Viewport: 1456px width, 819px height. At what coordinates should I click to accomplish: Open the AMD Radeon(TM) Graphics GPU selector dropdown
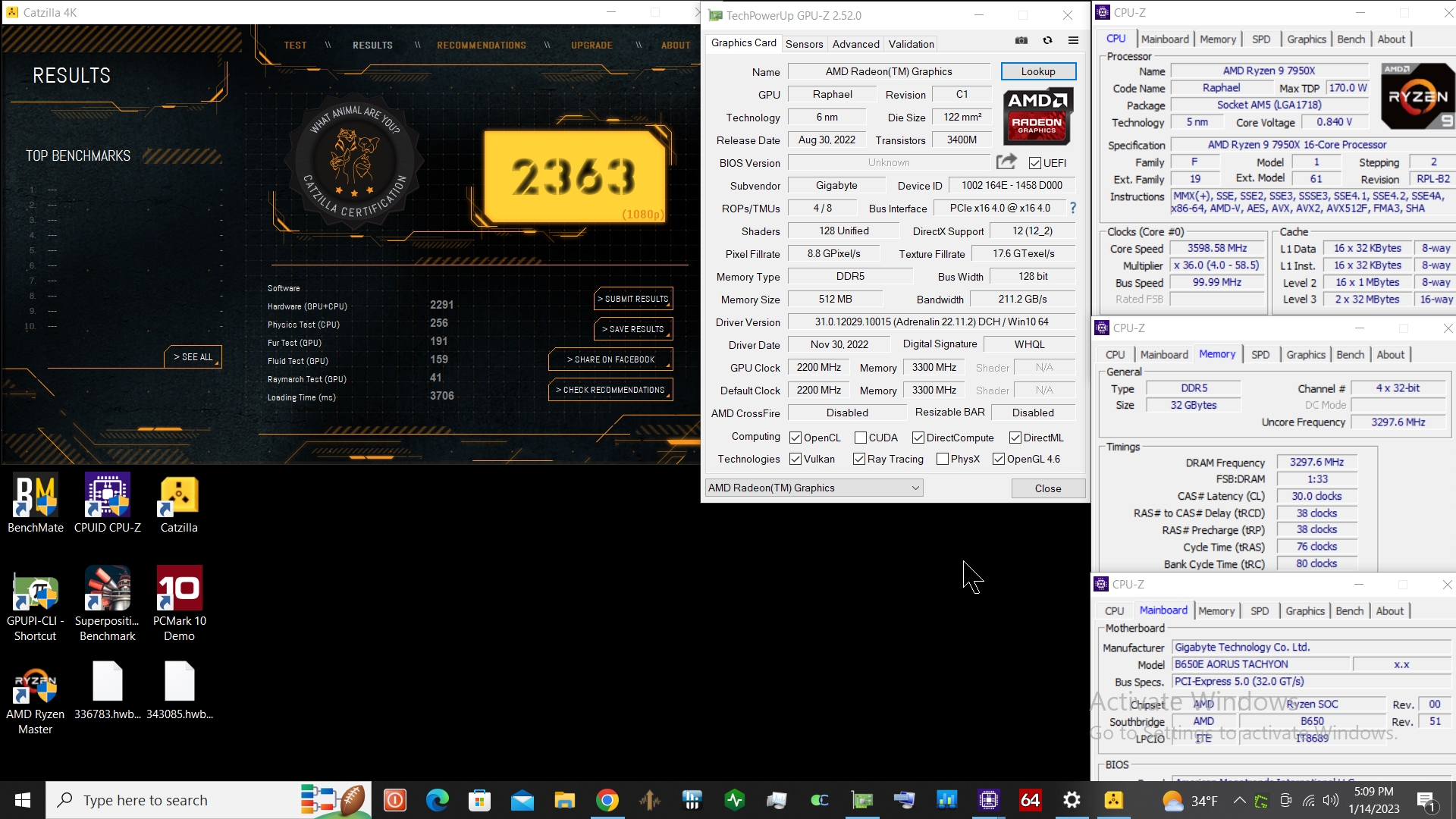point(814,488)
